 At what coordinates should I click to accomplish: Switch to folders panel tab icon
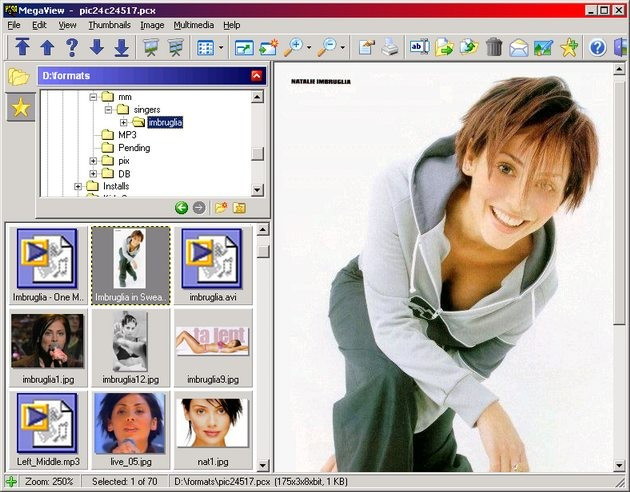tap(19, 76)
